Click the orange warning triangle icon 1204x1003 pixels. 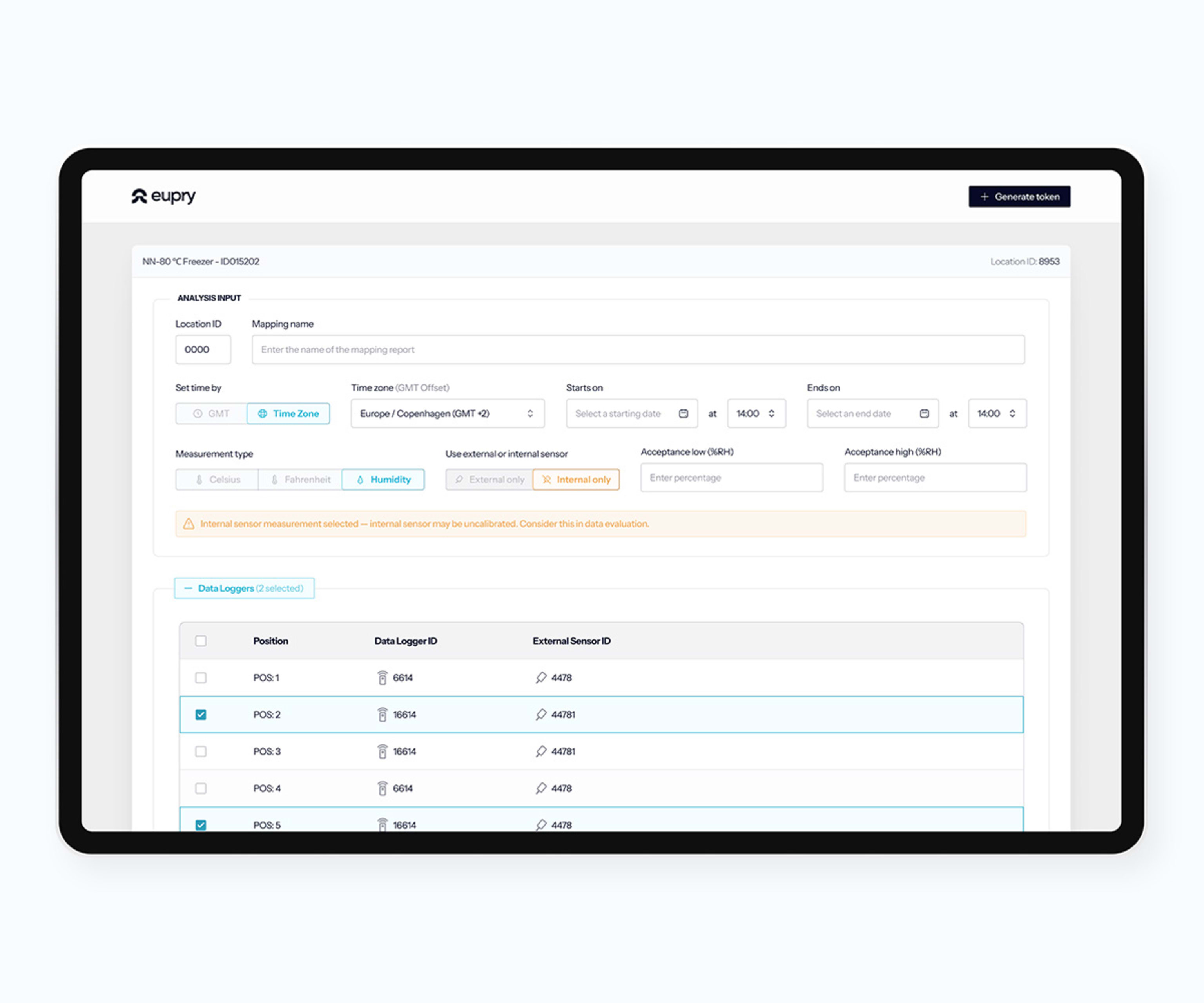[x=189, y=524]
